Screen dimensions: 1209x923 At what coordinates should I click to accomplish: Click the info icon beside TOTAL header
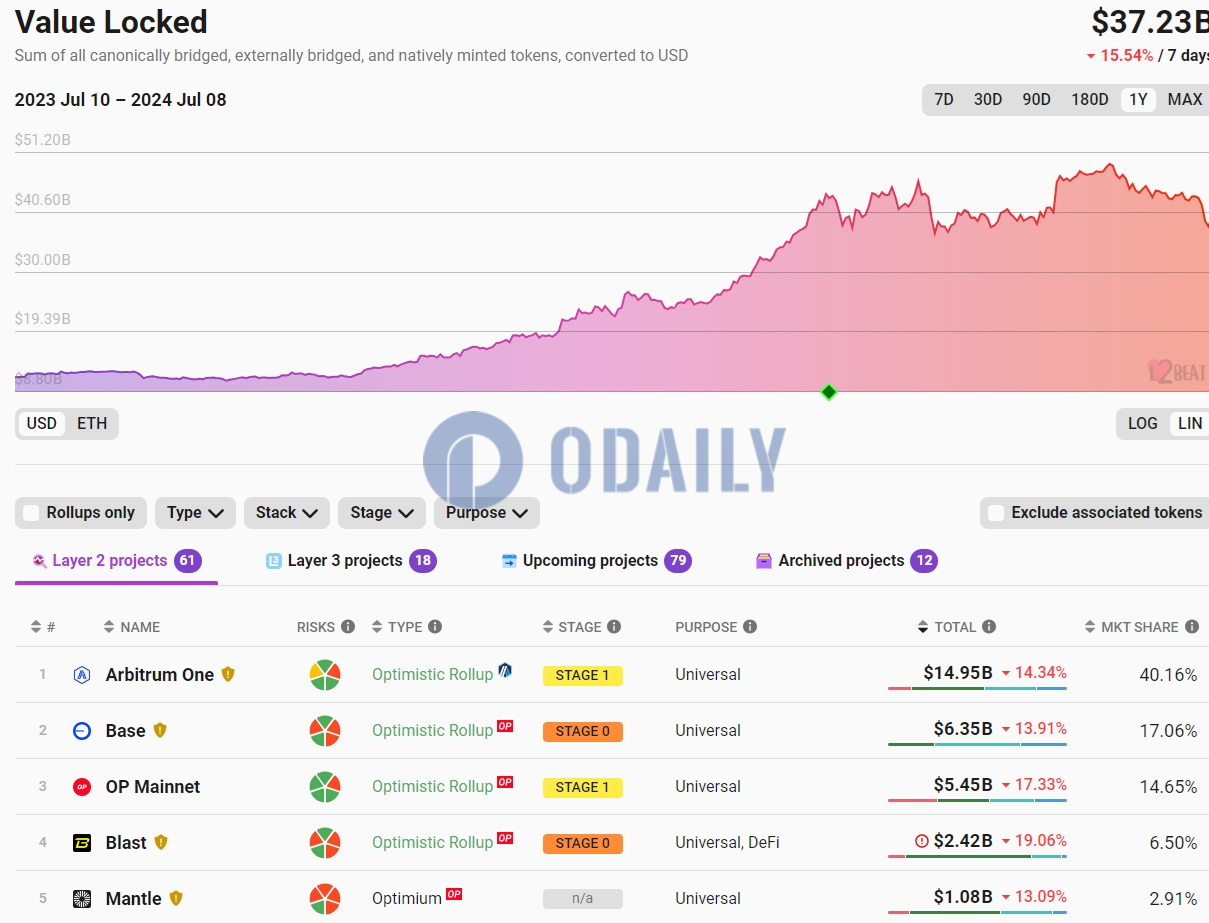click(x=989, y=627)
